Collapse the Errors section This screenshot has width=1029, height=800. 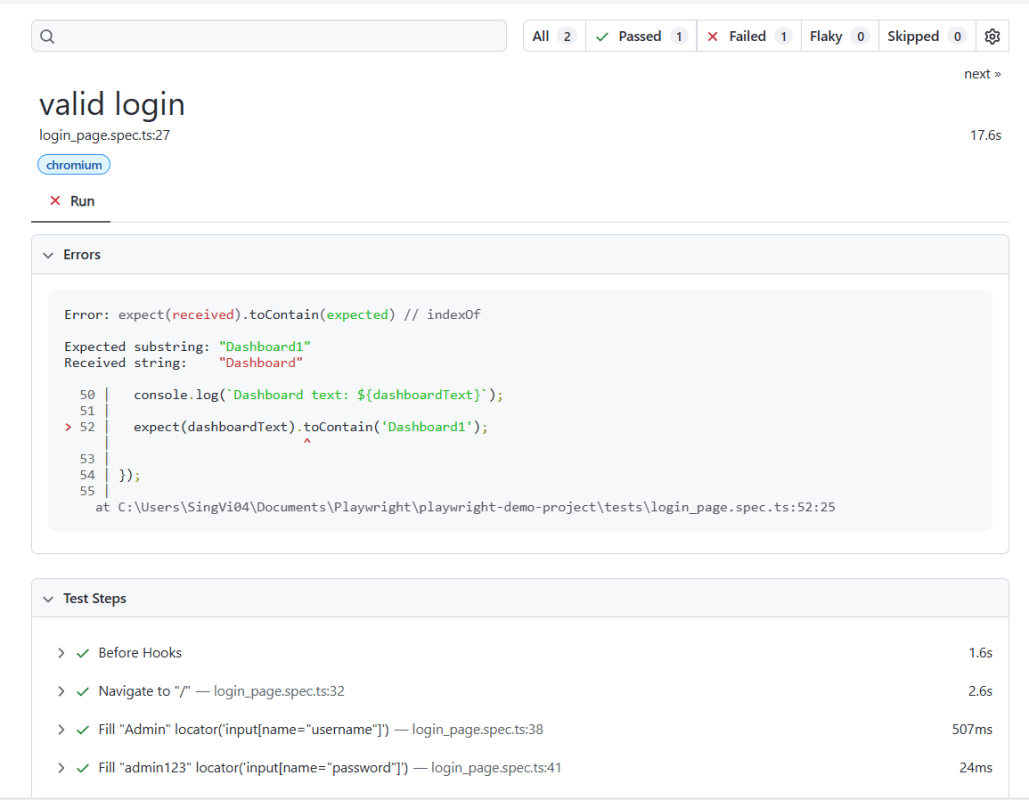47,255
